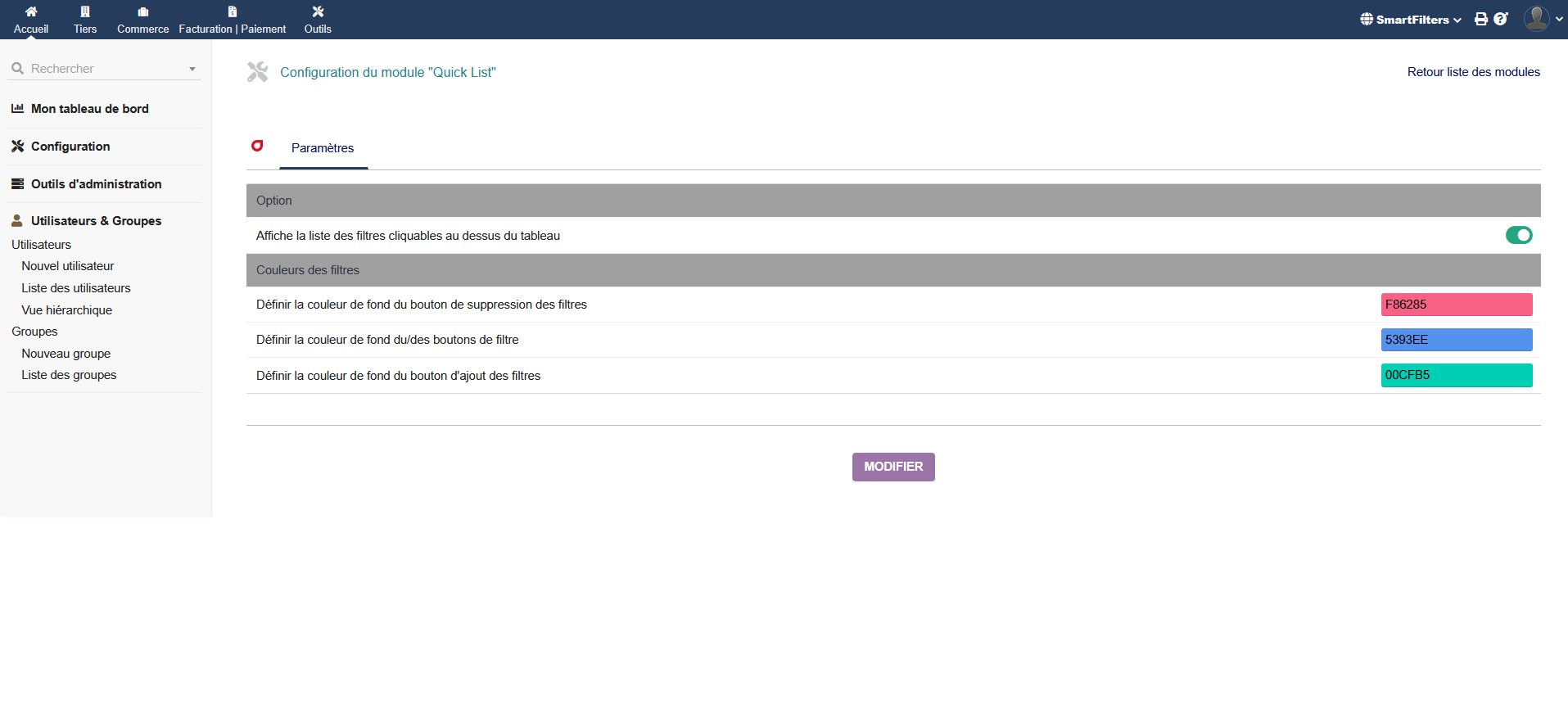This screenshot has height=718, width=1568.
Task: Click the printer icon in top bar
Action: [1481, 19]
